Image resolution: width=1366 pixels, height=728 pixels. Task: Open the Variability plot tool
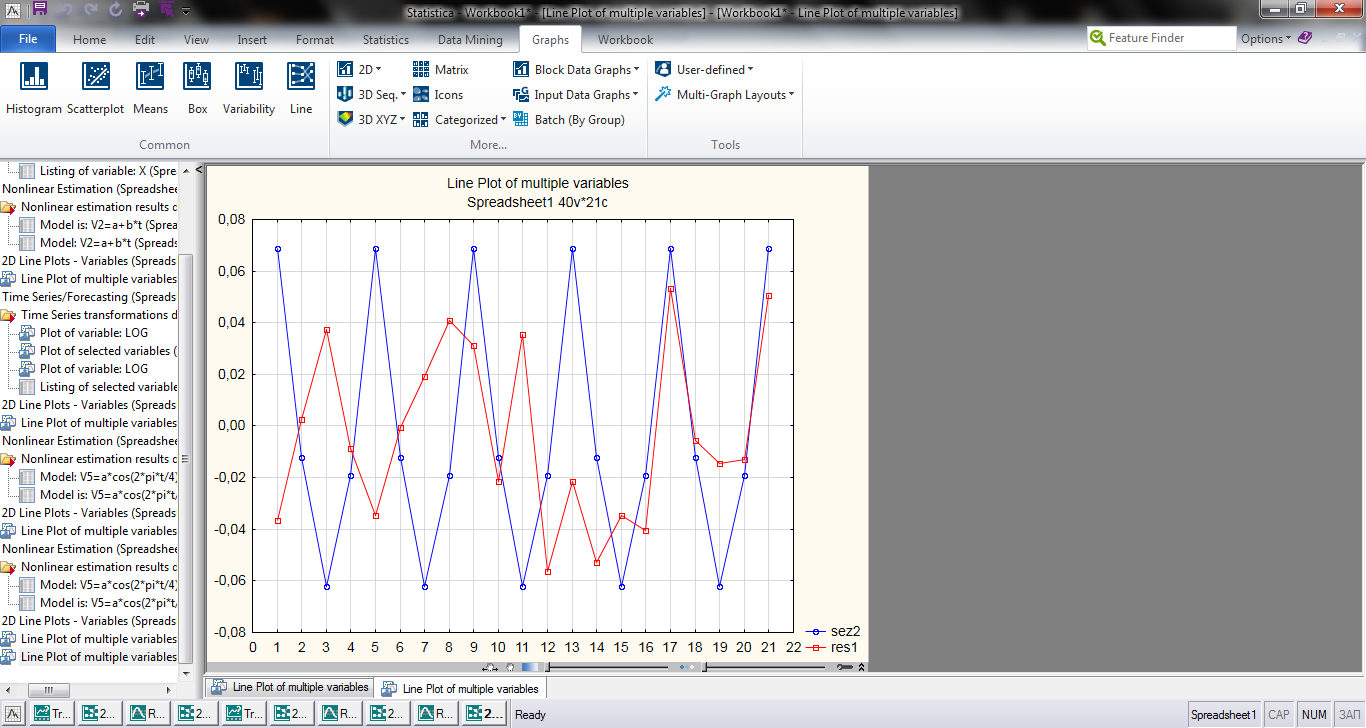coord(248,89)
